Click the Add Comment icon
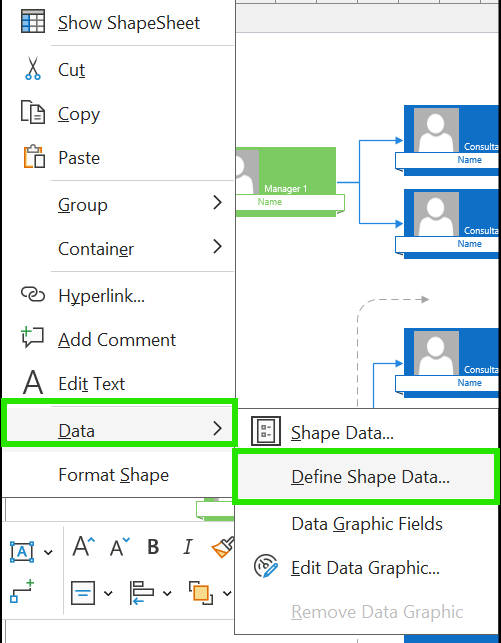 point(32,337)
